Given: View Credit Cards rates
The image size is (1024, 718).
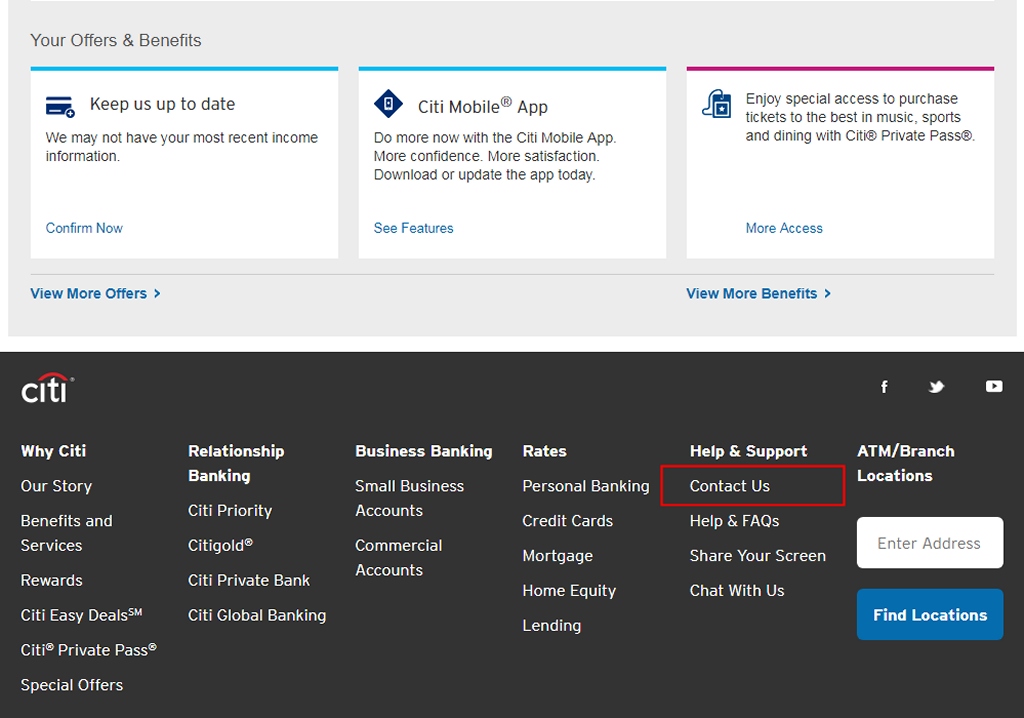Looking at the screenshot, I should (568, 521).
